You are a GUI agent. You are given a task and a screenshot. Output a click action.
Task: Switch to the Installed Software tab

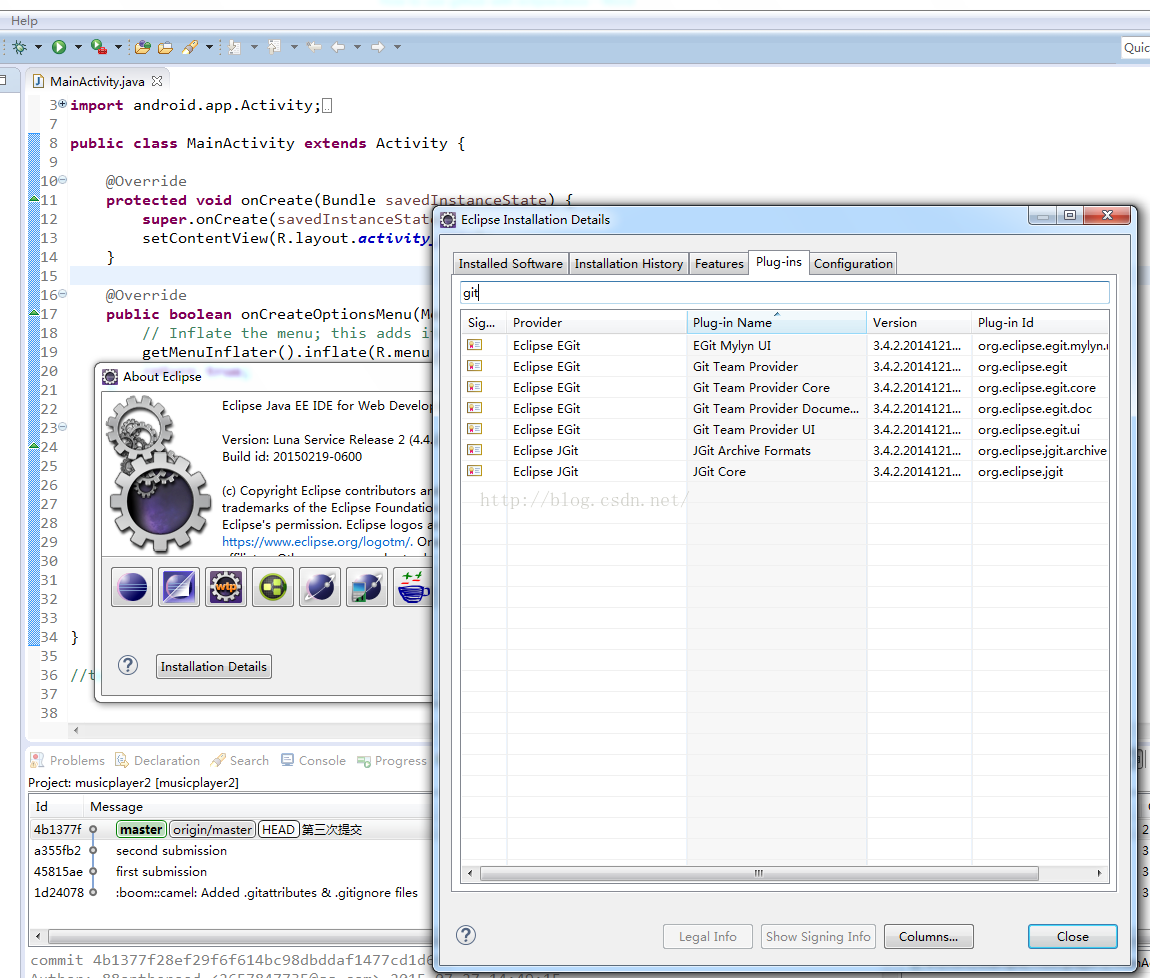tap(510, 263)
